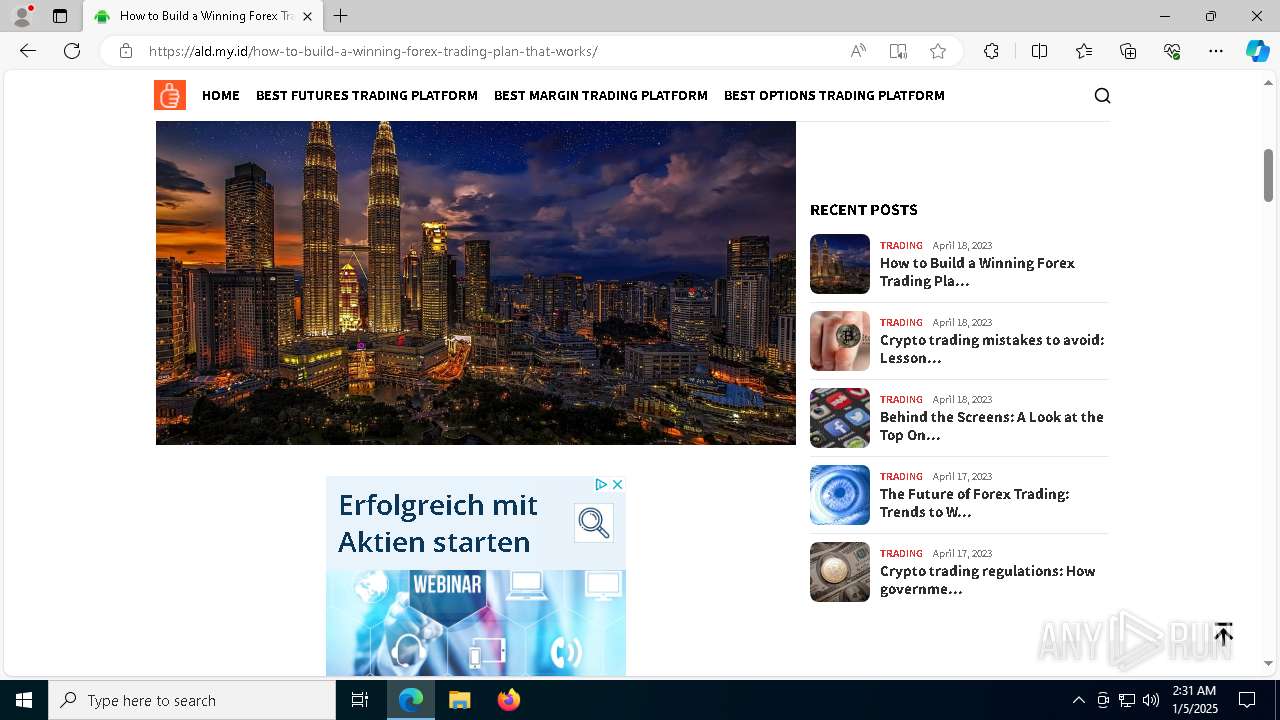Open Copilot sidebar
Screen dimensions: 1280x720
point(1257,51)
